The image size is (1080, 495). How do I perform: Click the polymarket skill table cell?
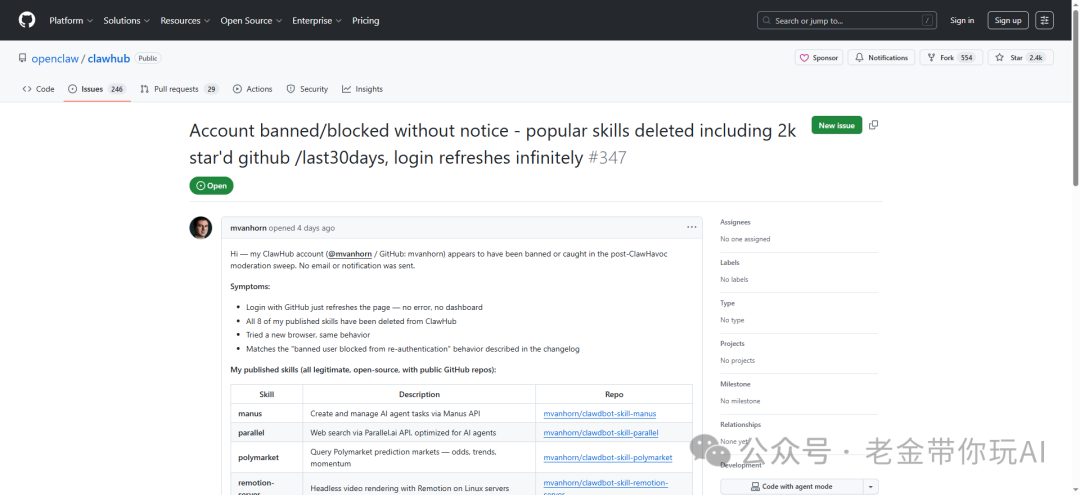pyautogui.click(x=267, y=457)
